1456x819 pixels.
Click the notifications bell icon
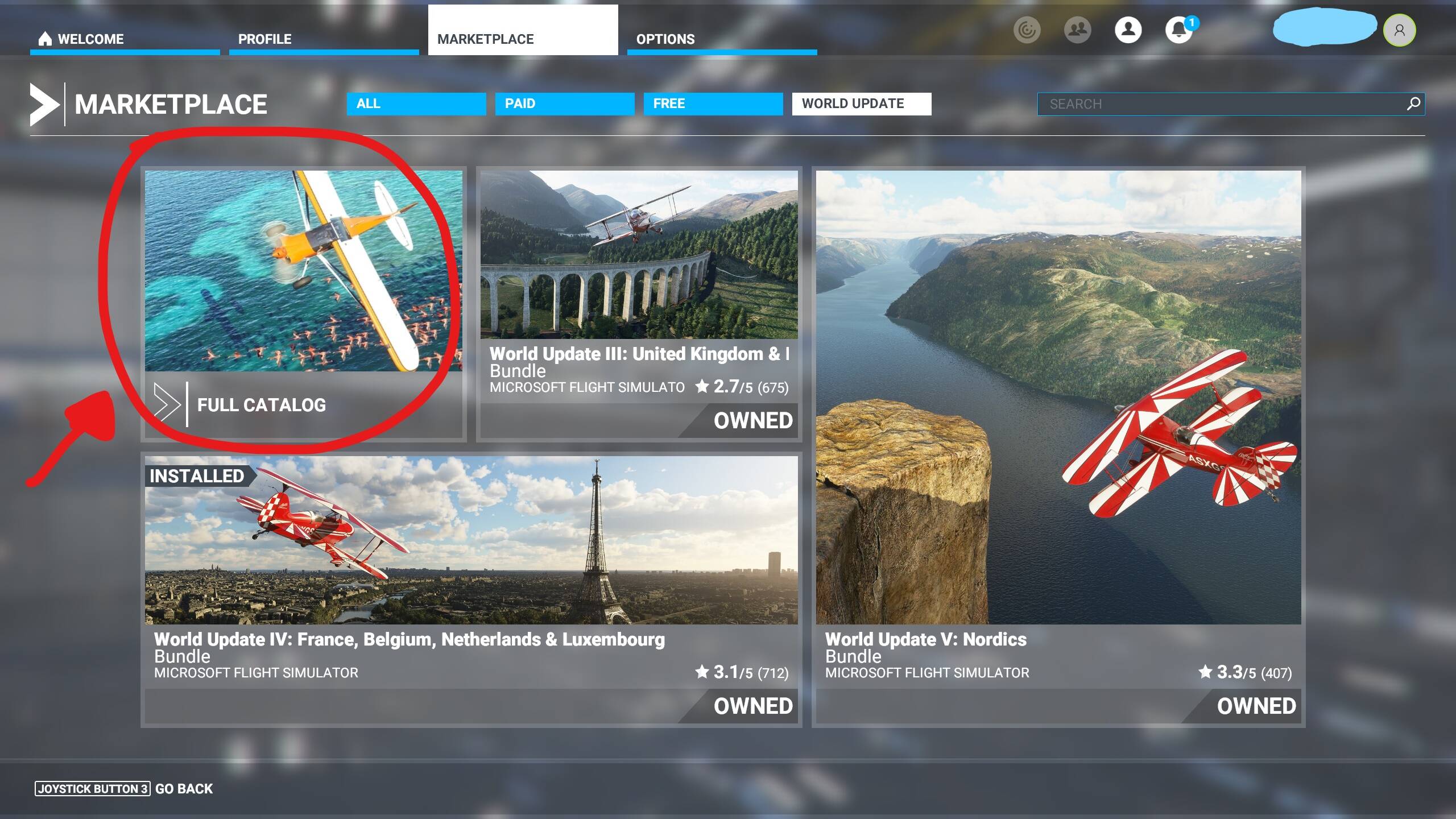point(1178,30)
